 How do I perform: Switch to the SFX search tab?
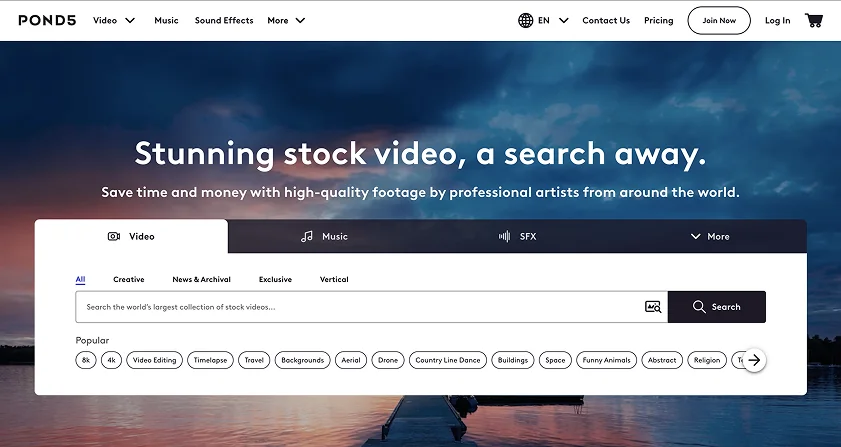click(518, 236)
